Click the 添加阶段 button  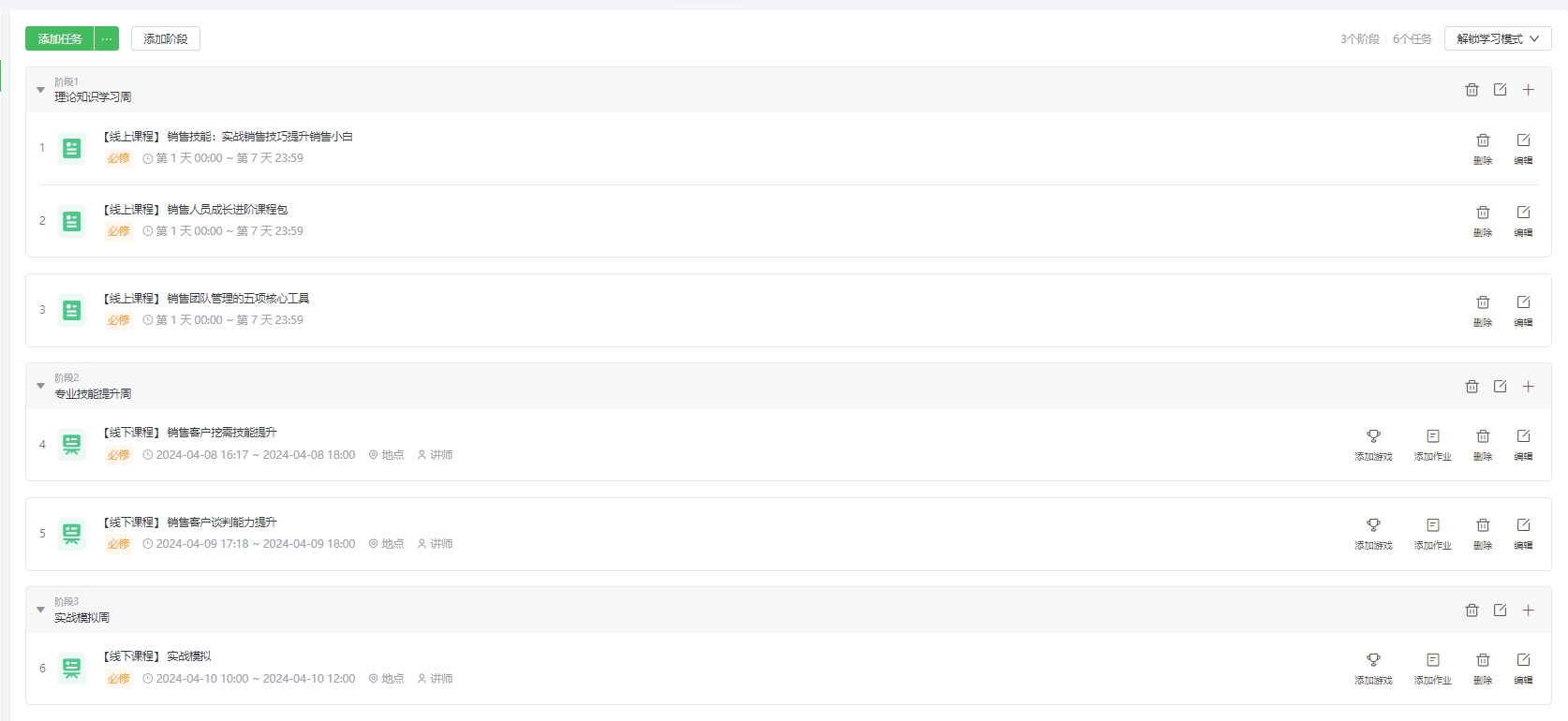tap(166, 38)
